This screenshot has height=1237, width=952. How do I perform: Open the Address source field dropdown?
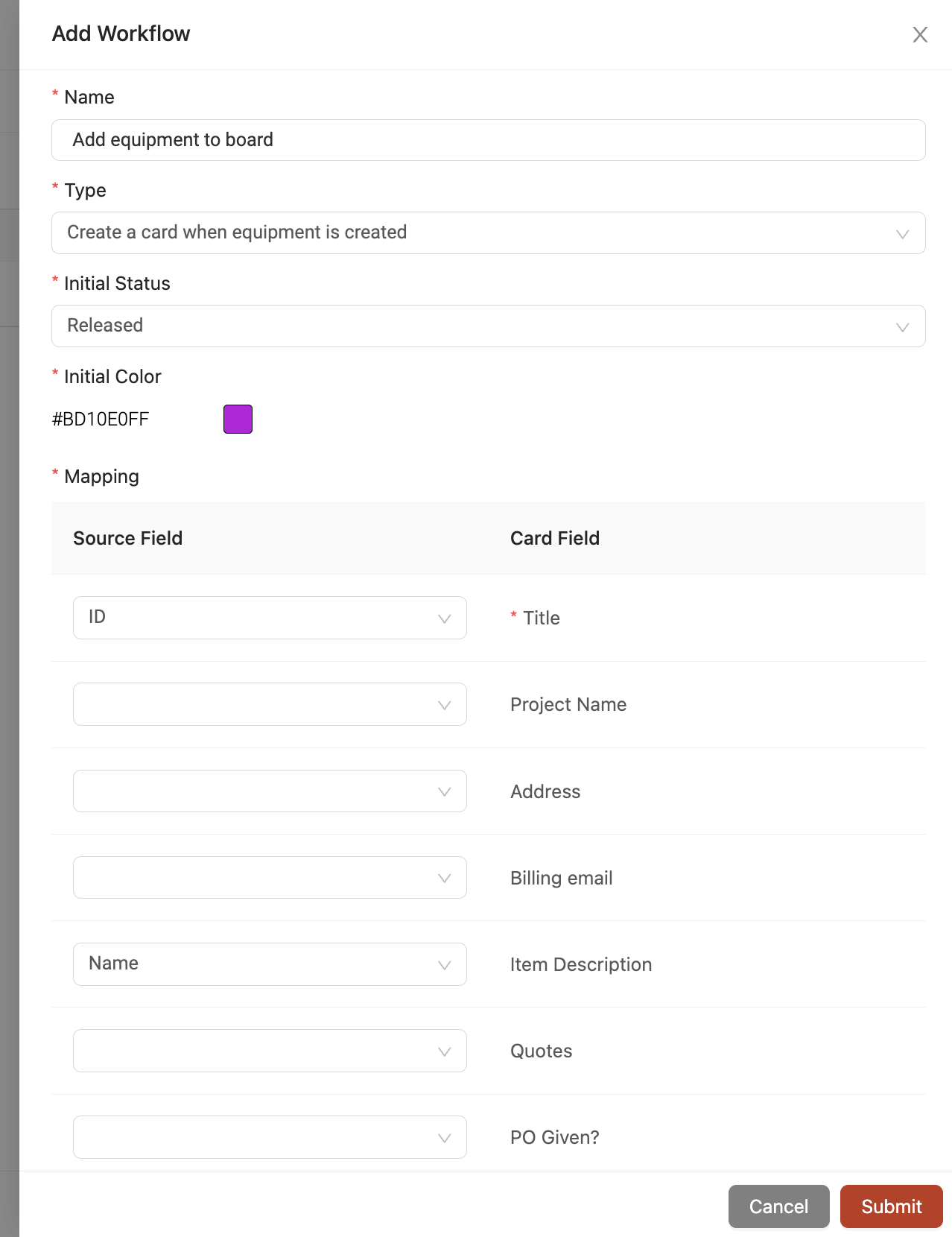tap(270, 791)
